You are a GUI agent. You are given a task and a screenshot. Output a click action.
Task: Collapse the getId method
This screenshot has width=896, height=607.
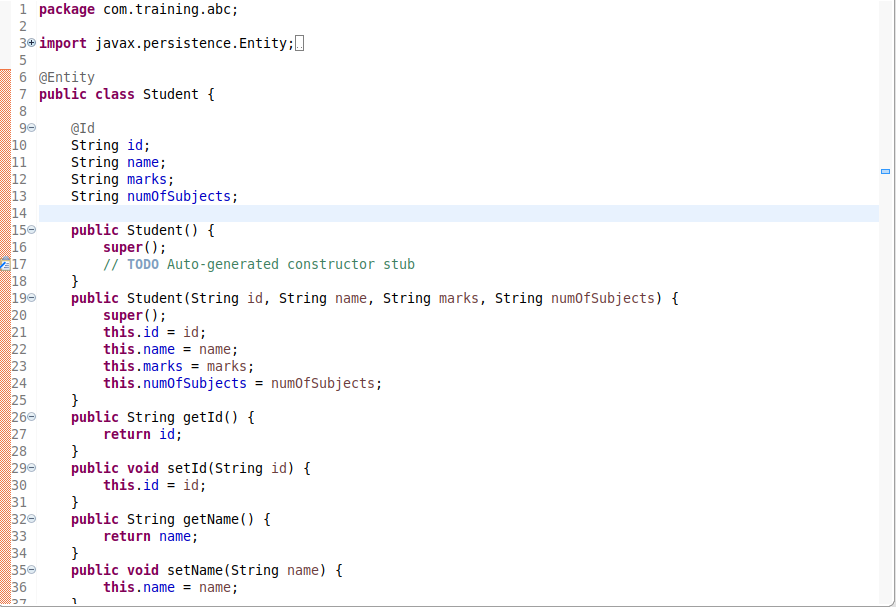click(x=30, y=417)
